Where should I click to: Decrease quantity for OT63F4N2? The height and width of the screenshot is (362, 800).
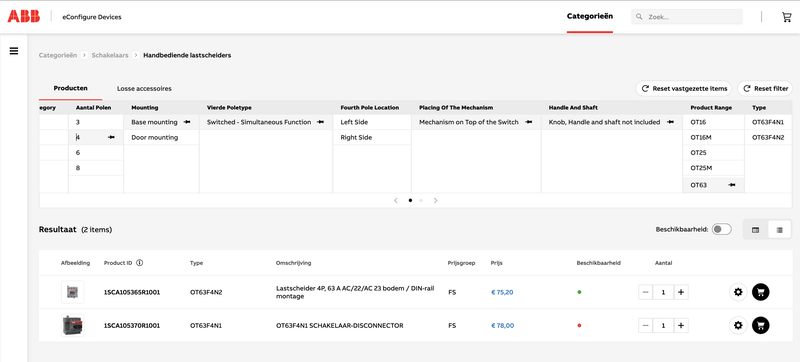[645, 292]
